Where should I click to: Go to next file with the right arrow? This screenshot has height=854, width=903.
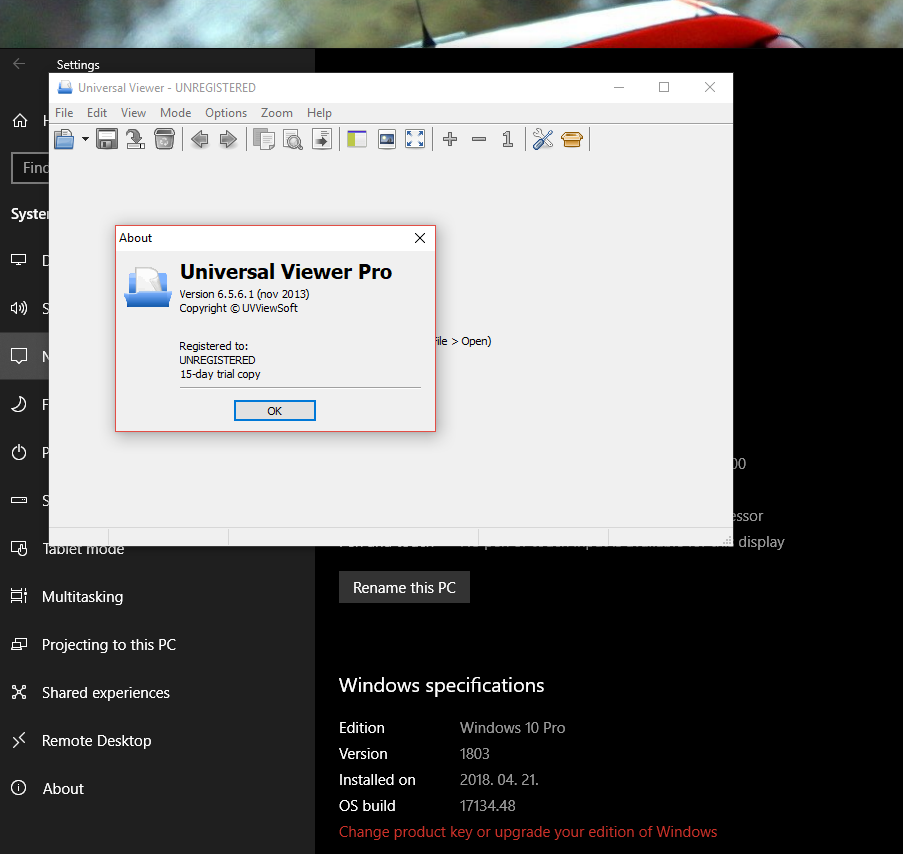[229, 139]
